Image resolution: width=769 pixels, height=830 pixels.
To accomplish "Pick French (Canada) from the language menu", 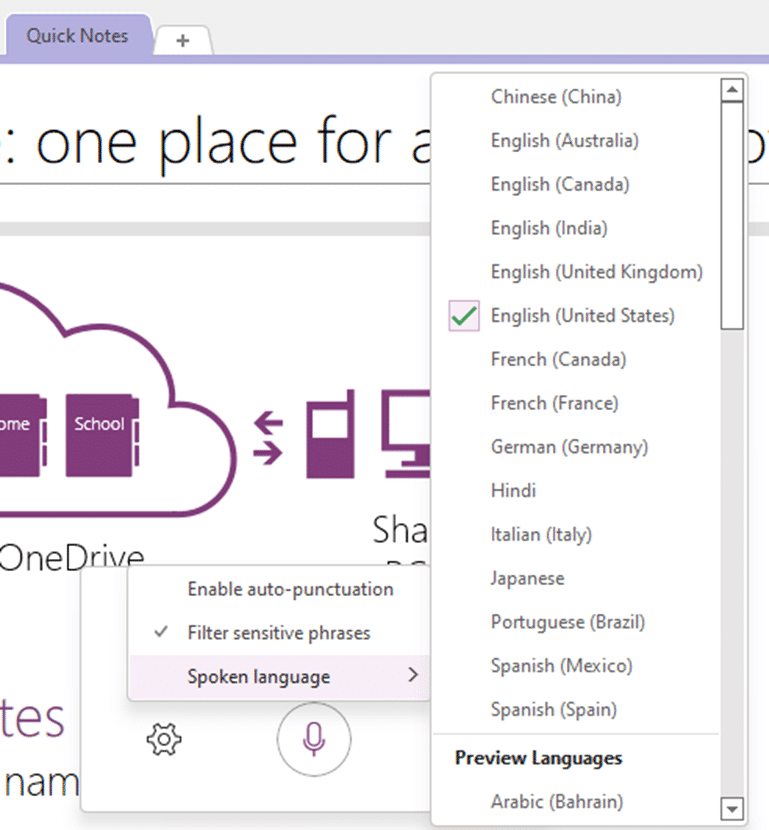I will 558,359.
